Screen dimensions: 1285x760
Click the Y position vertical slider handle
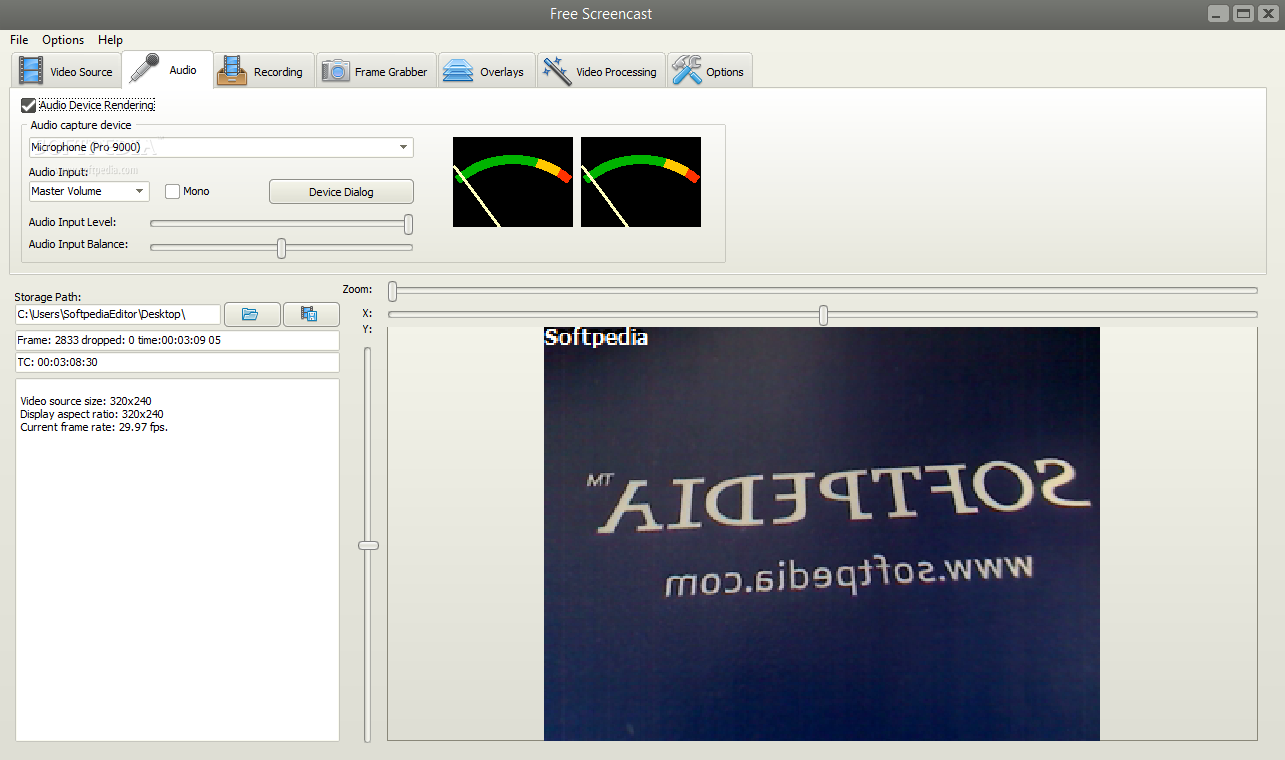click(x=369, y=545)
